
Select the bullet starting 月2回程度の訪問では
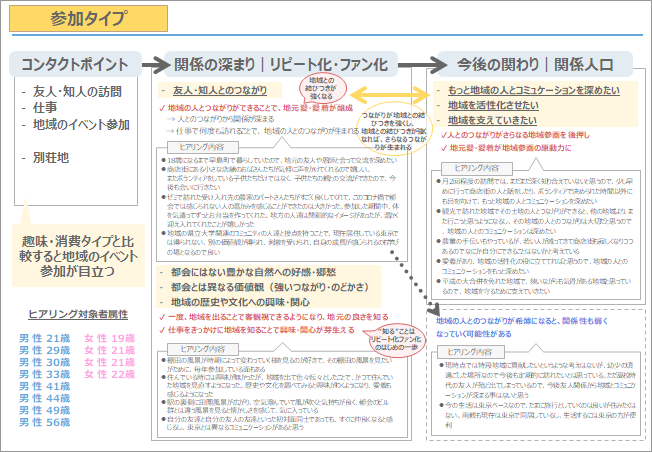click(534, 191)
